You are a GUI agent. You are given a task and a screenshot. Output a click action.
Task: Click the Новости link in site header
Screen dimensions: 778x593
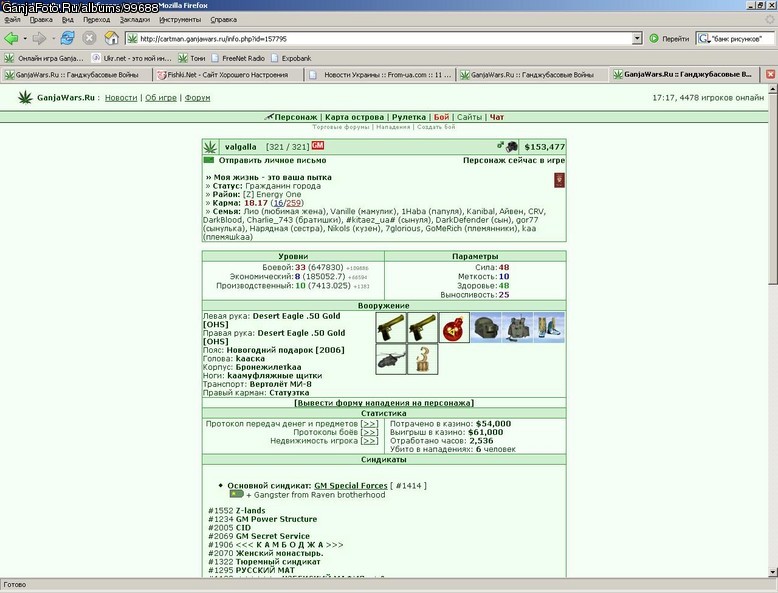pos(121,98)
